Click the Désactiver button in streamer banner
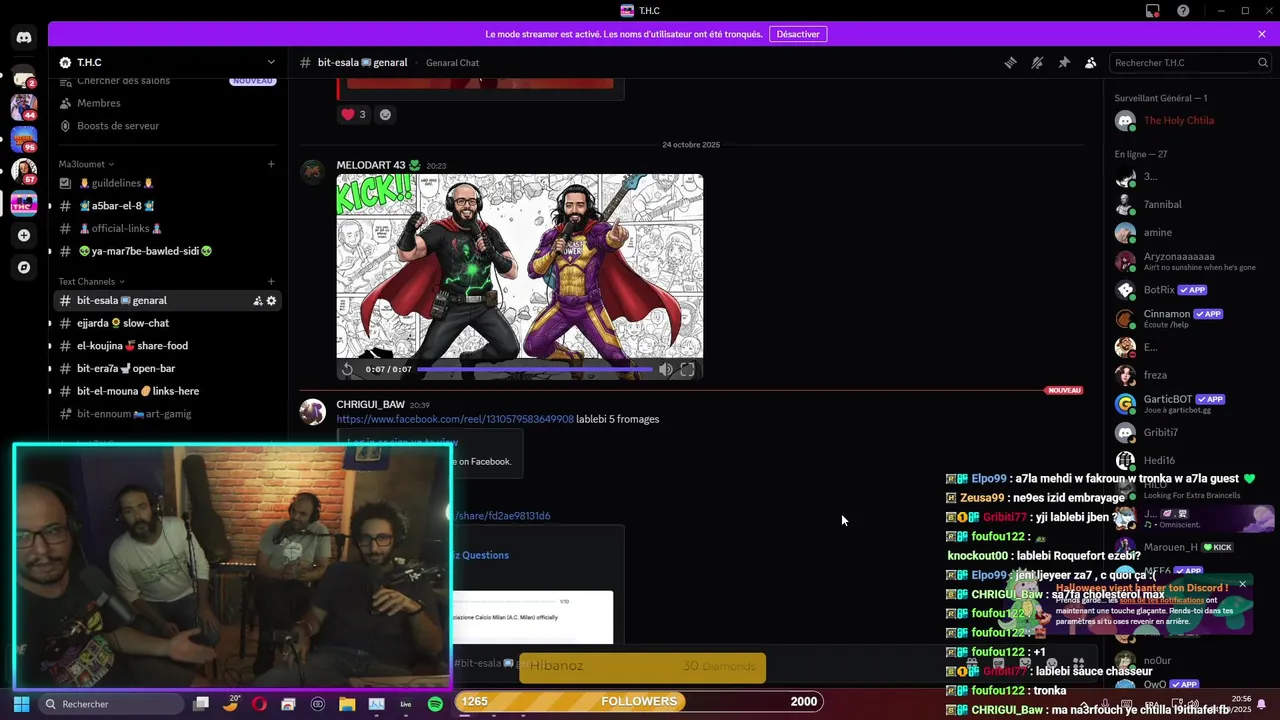 (798, 34)
